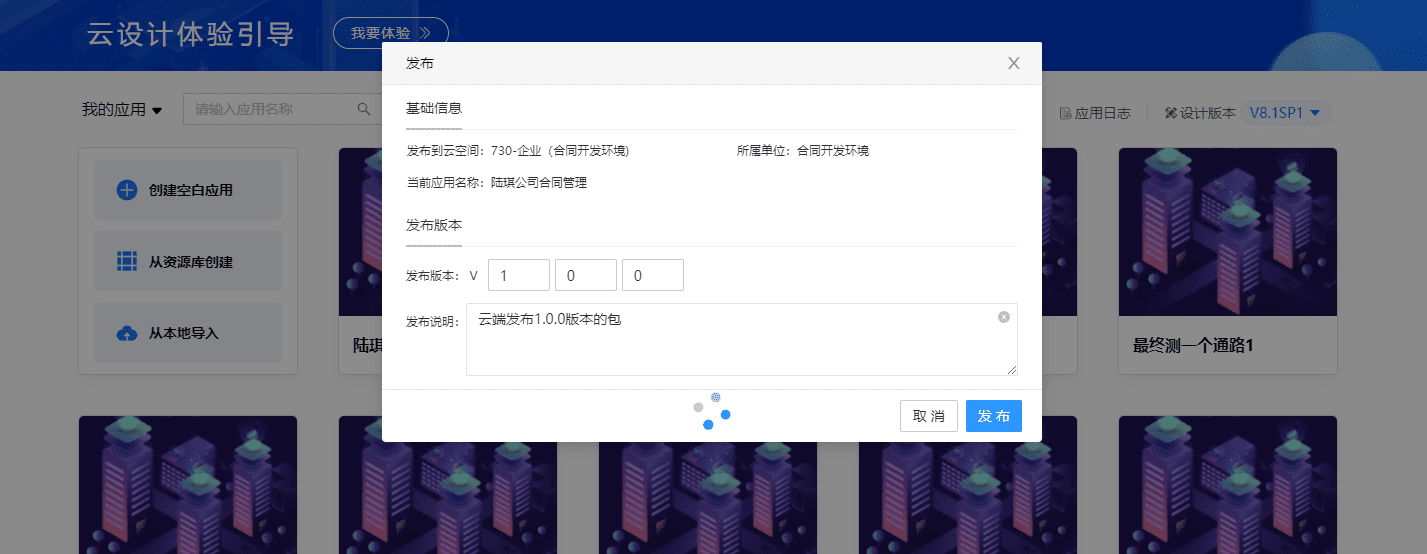Image resolution: width=1427 pixels, height=554 pixels.
Task: Edit the last version number field
Action: pos(653,275)
